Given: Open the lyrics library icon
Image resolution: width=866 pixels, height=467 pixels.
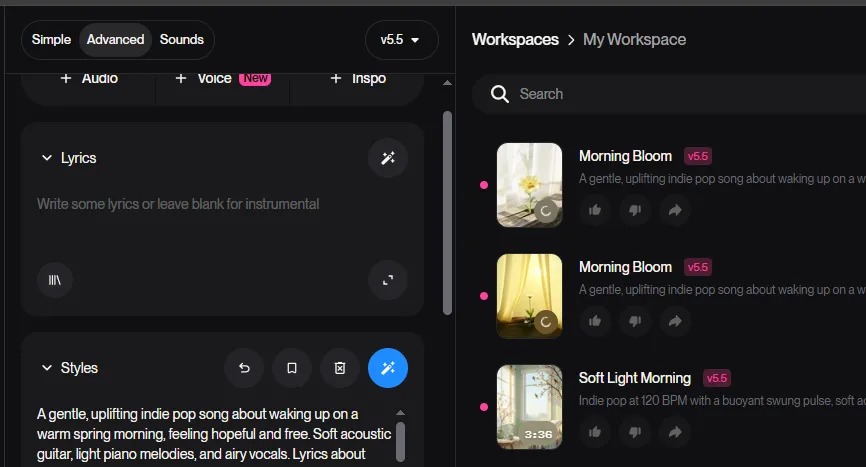Looking at the screenshot, I should click(55, 281).
